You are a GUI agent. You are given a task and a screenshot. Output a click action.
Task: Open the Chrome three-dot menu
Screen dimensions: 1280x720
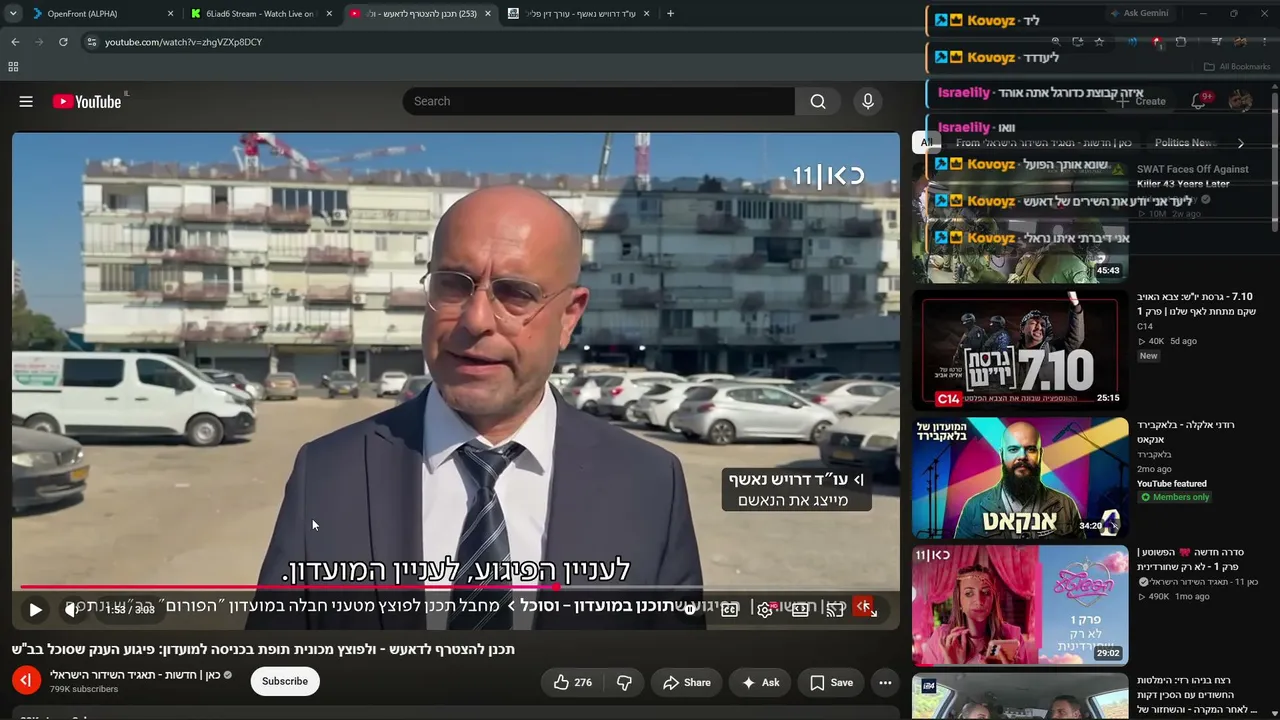point(1264,42)
